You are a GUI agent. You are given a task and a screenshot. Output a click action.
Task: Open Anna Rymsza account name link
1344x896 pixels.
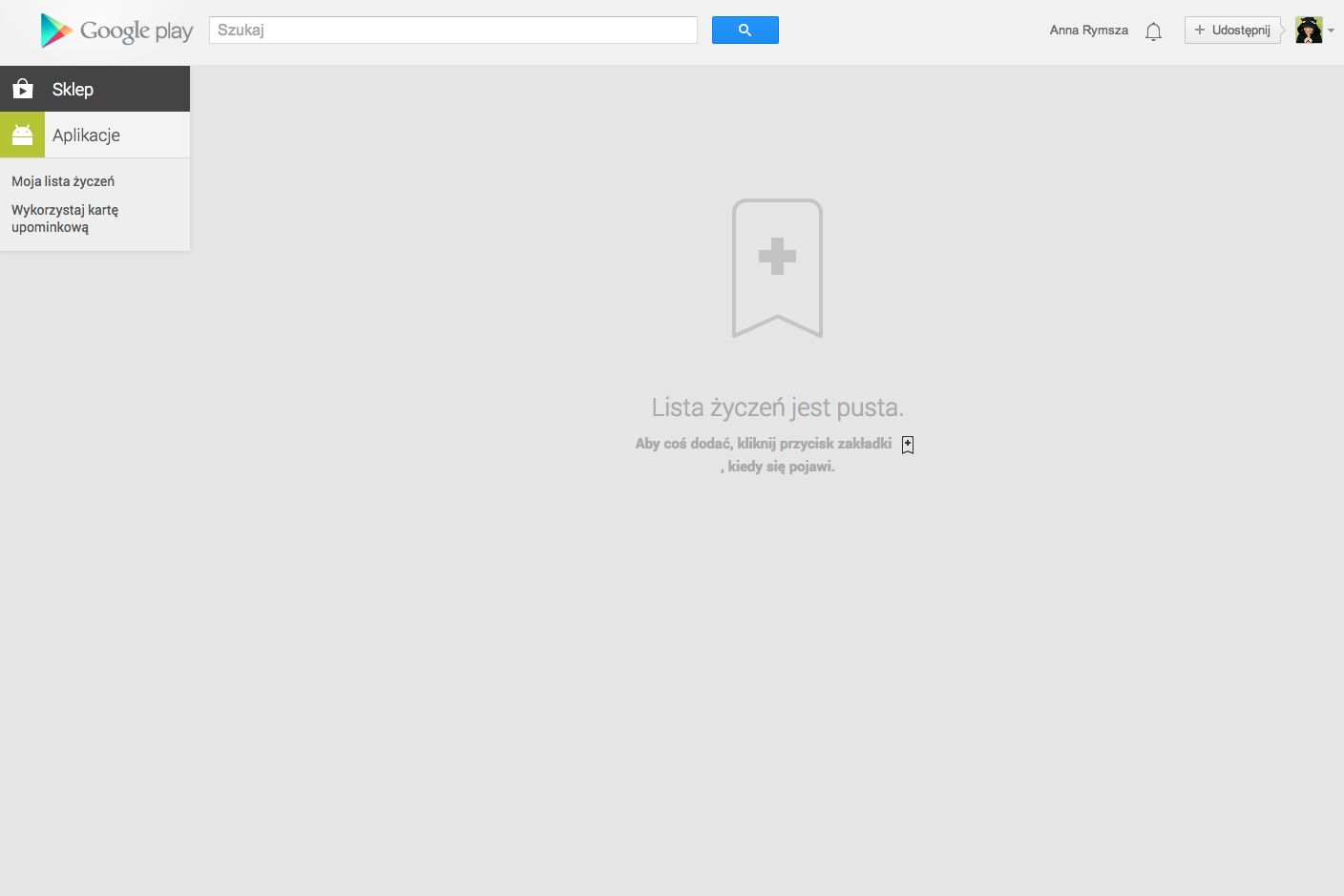point(1089,30)
